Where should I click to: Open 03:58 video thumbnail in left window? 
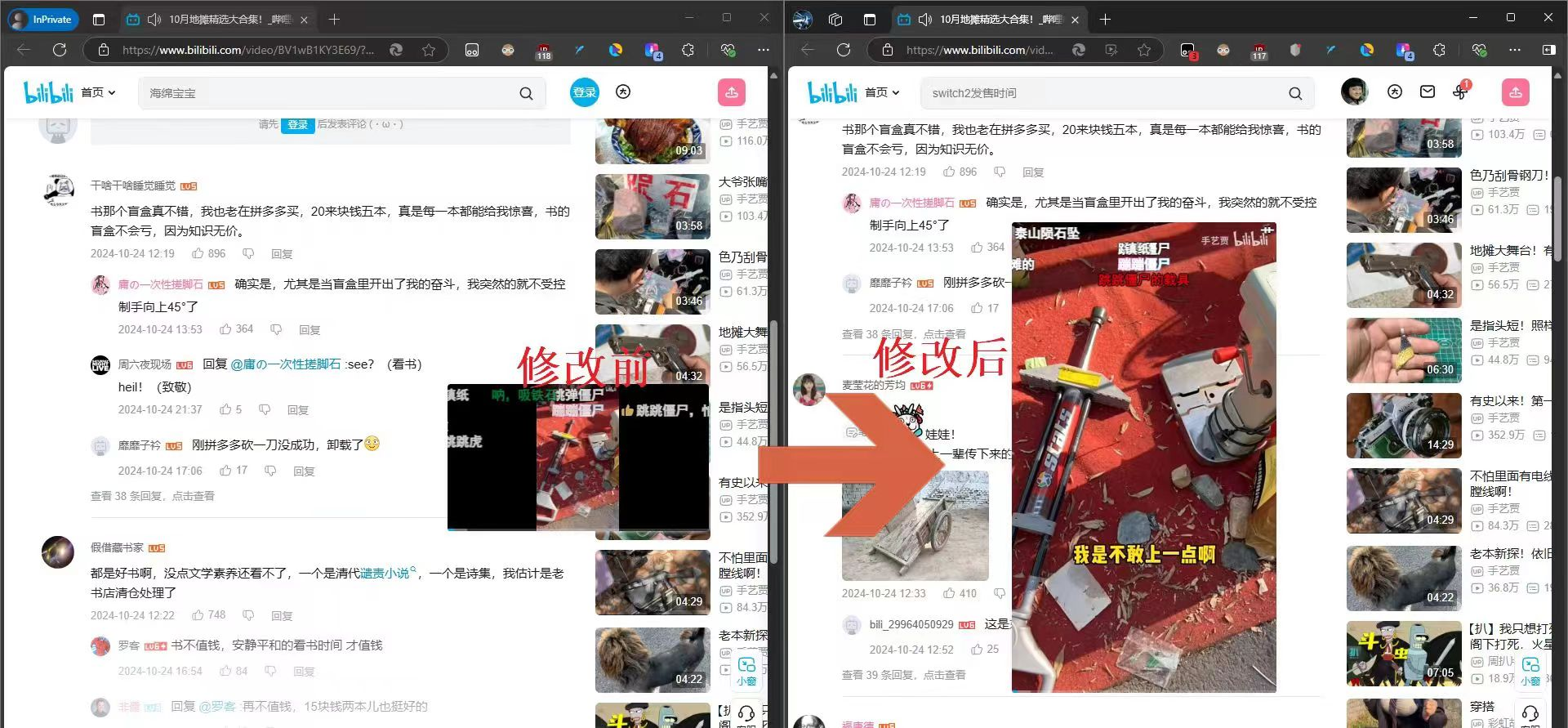[x=653, y=206]
